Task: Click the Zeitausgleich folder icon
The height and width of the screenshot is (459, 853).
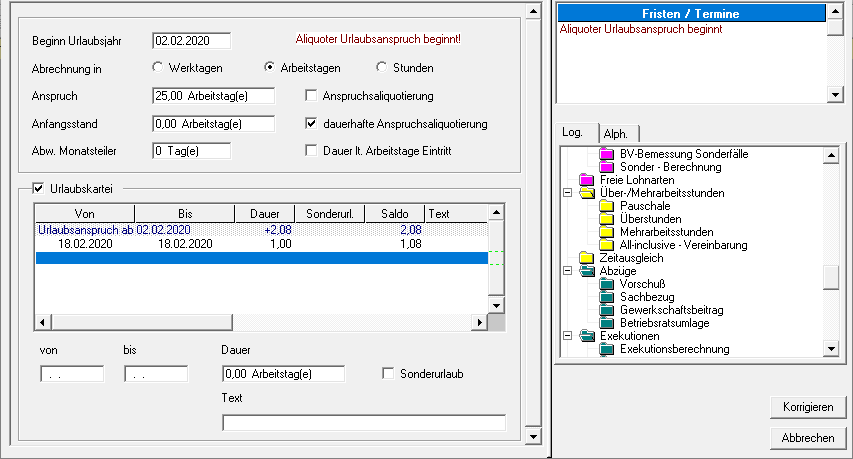Action: point(587,258)
